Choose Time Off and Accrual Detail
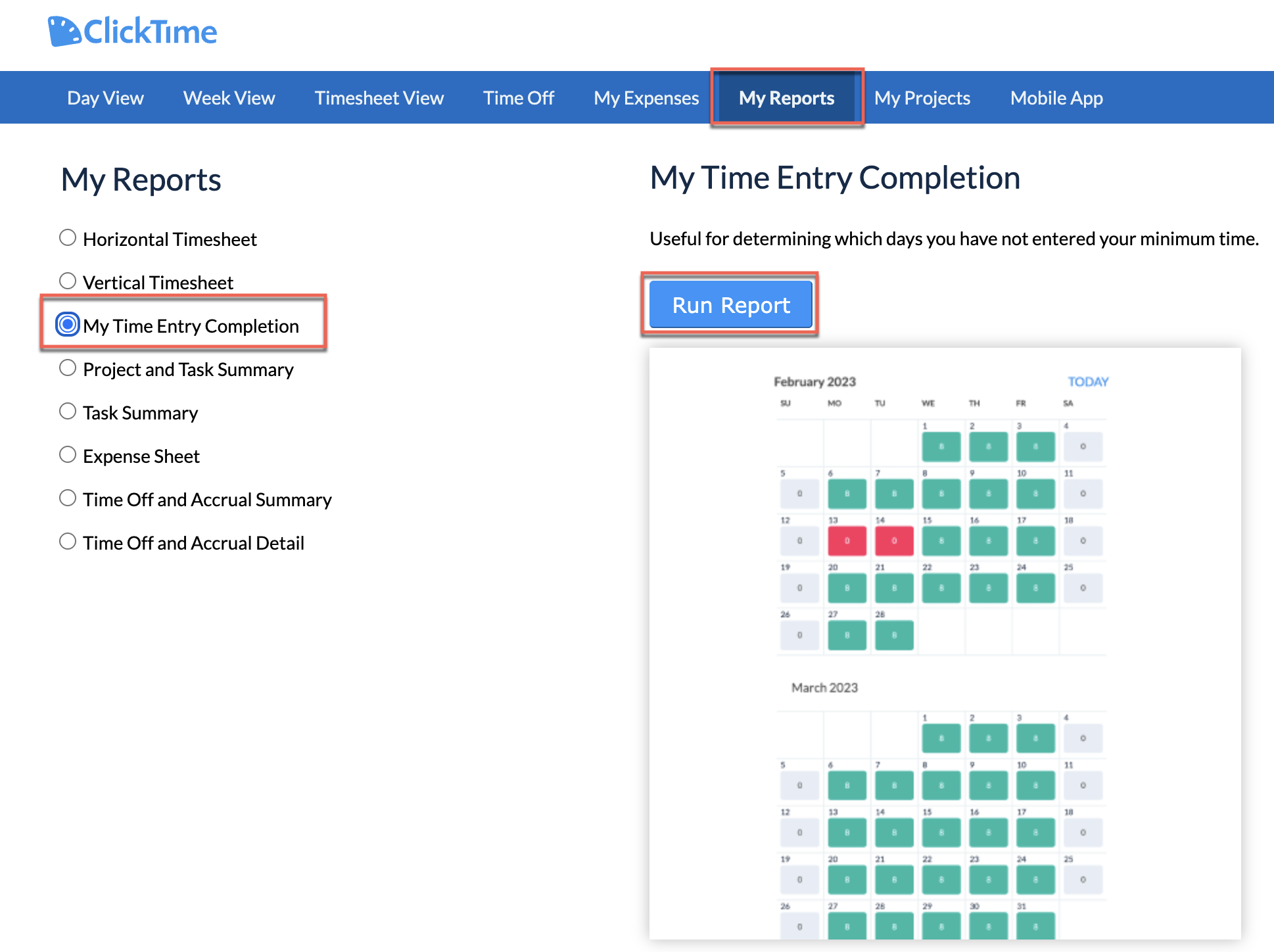 point(68,541)
